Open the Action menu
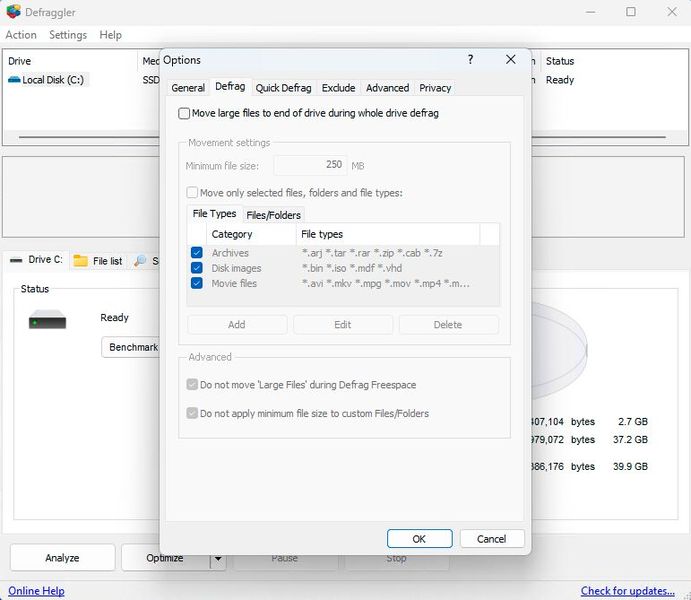This screenshot has height=600, width=691. tap(21, 35)
